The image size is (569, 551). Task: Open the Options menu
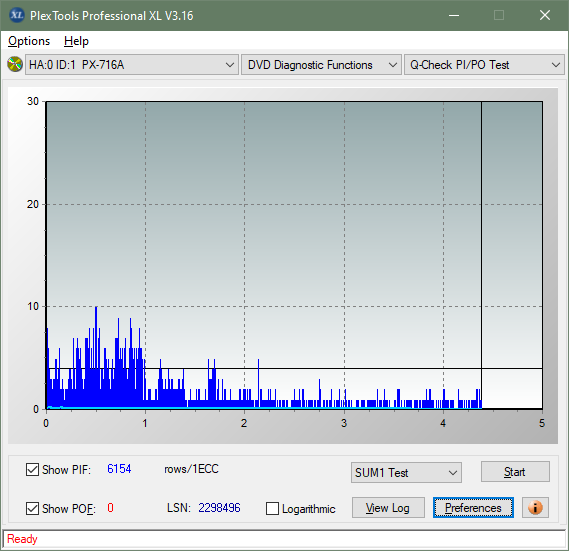click(29, 41)
